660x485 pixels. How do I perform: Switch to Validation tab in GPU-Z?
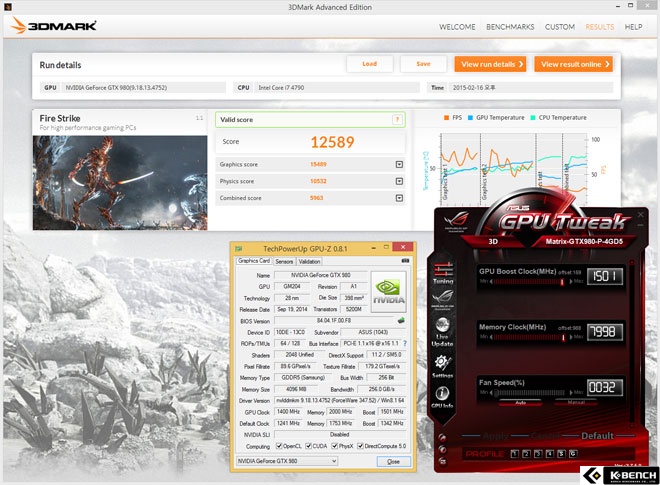(x=309, y=261)
